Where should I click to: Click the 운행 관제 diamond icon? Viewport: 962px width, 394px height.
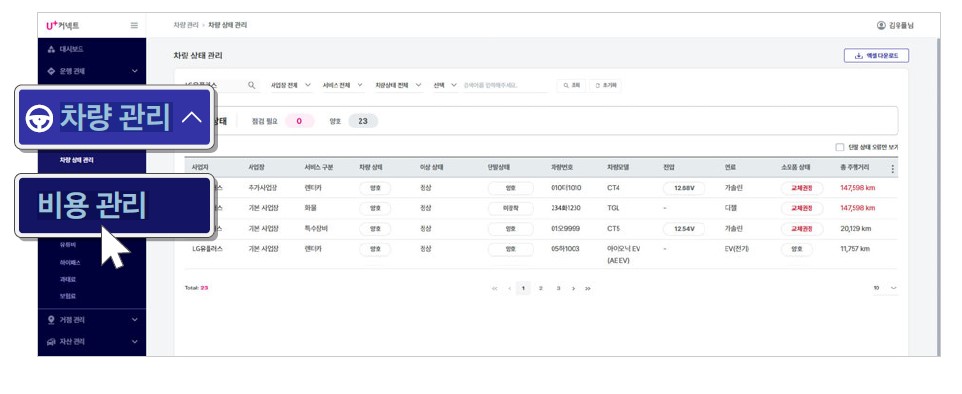[52, 71]
